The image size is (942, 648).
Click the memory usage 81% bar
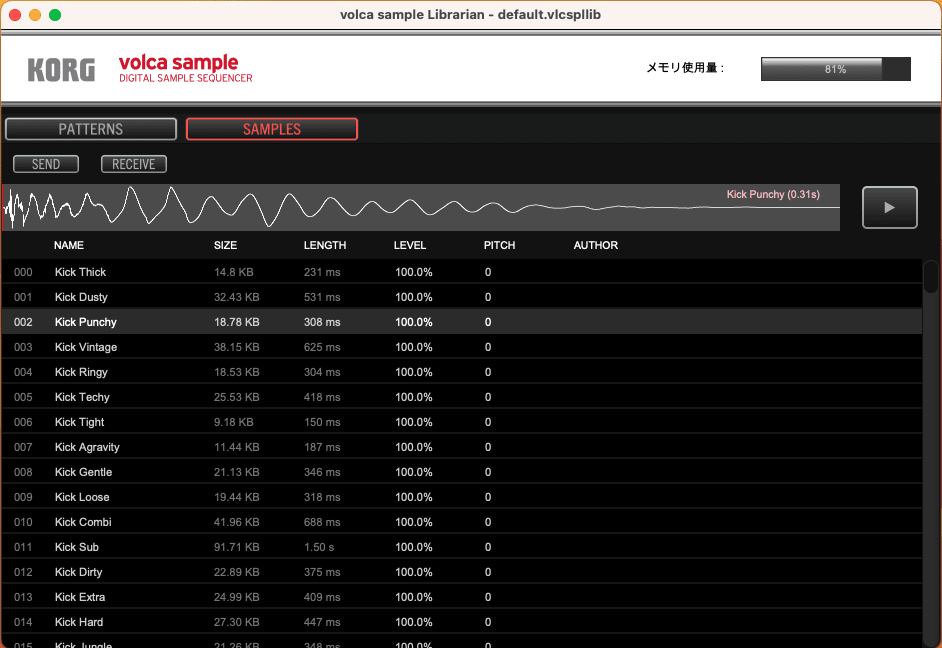[x=835, y=69]
